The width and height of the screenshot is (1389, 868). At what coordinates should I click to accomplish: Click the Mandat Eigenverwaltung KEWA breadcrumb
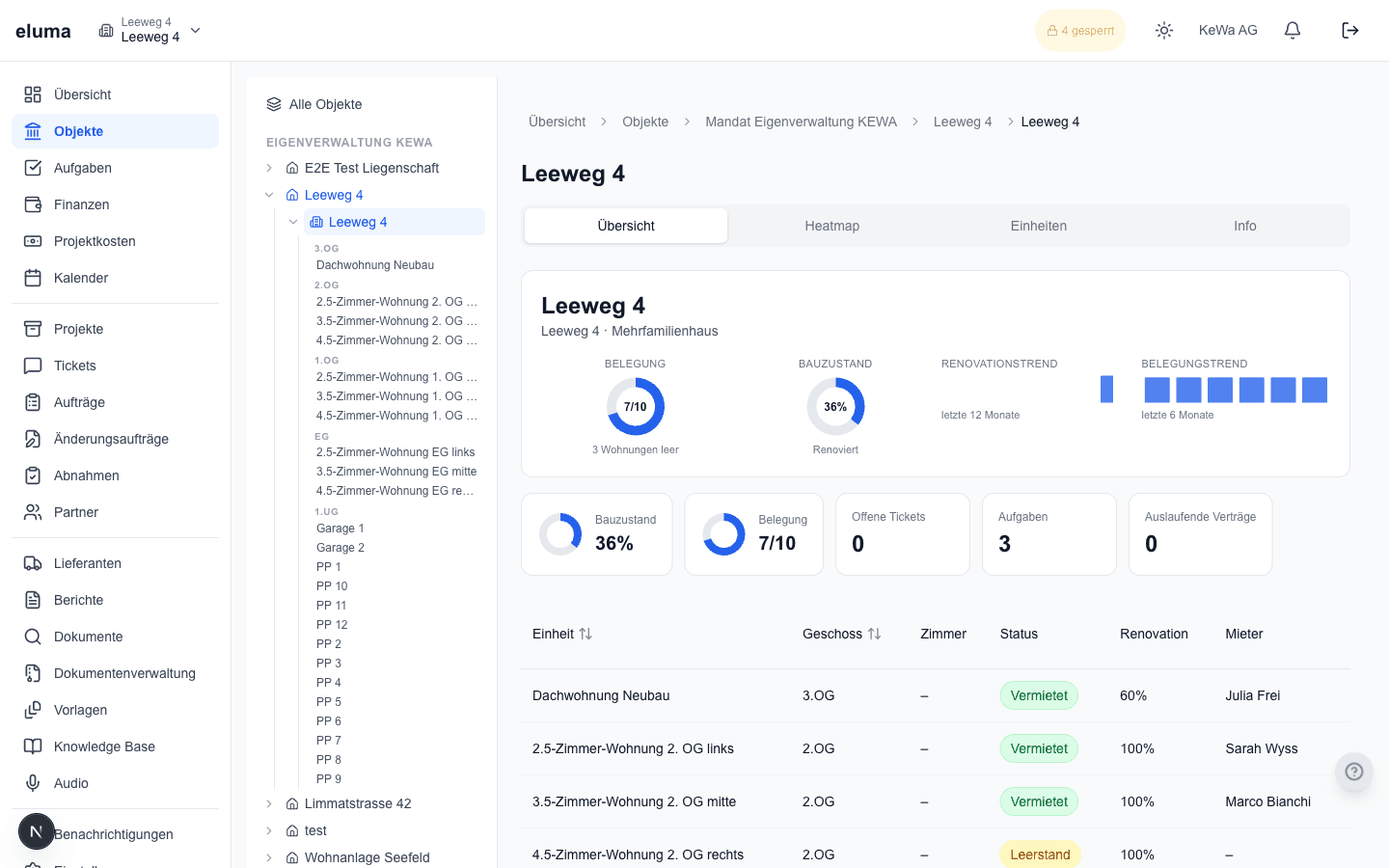[x=801, y=122]
